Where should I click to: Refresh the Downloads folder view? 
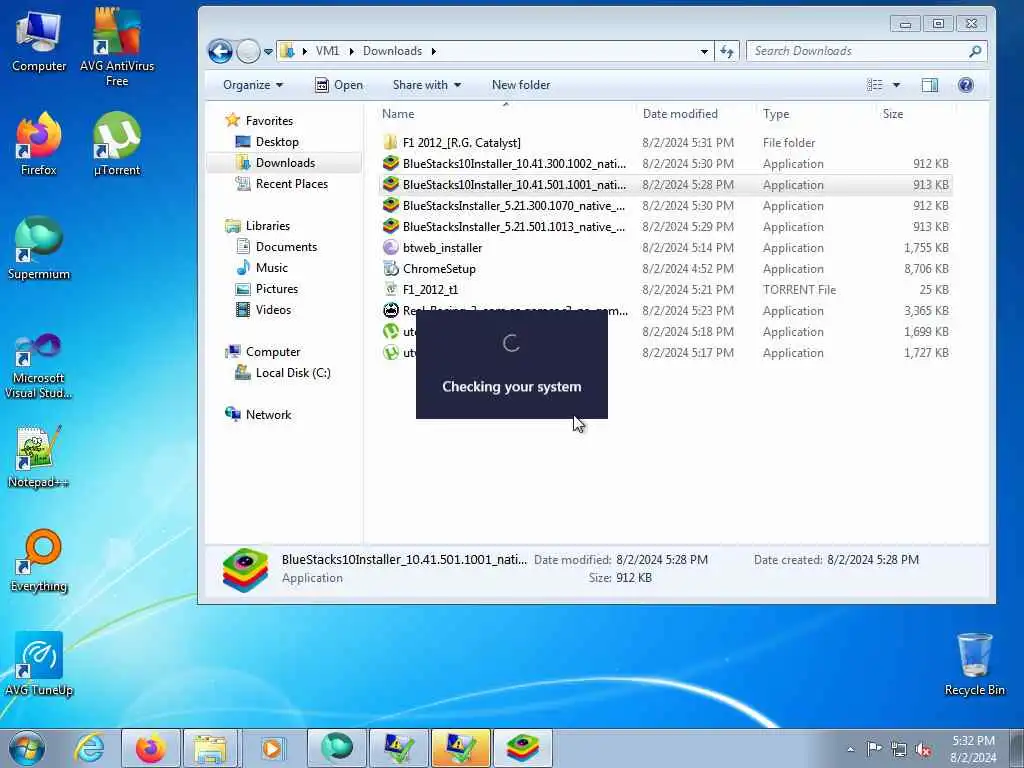[727, 51]
